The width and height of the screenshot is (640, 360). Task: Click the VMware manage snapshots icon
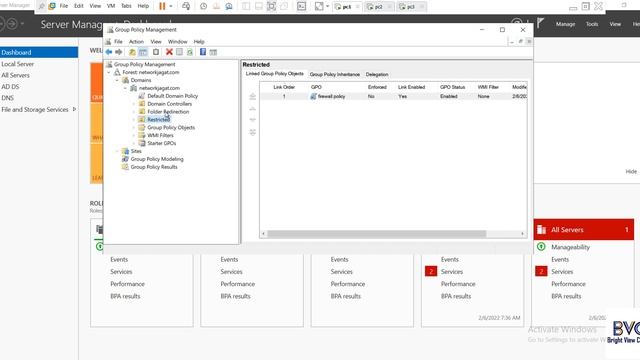click(229, 6)
